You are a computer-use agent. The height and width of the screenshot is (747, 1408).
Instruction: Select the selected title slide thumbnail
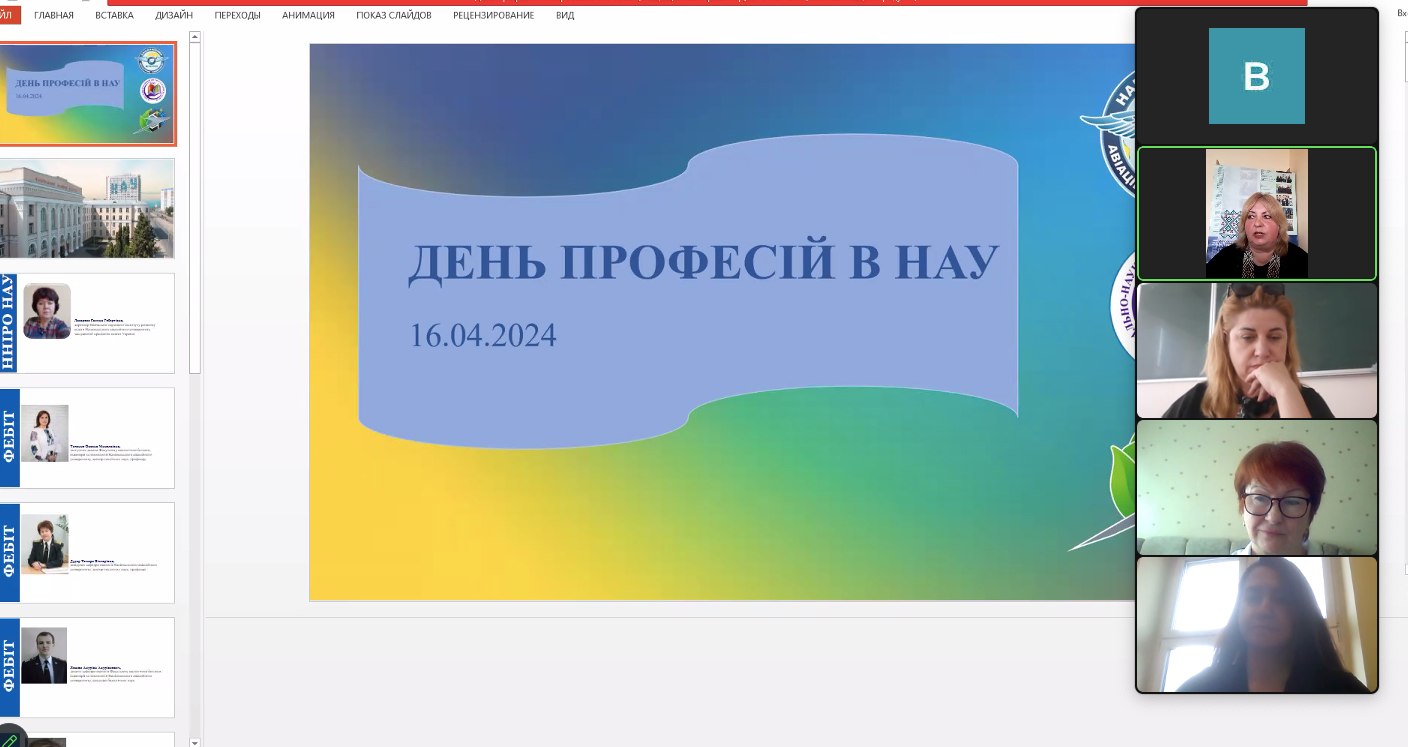pyautogui.click(x=88, y=94)
